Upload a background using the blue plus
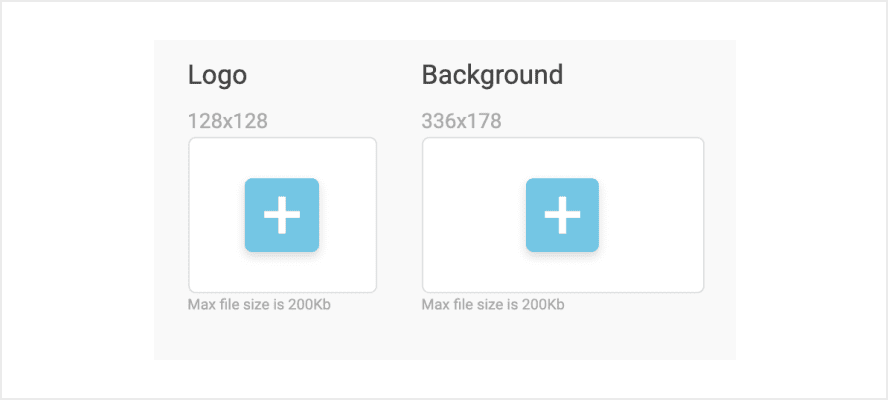 [562, 215]
